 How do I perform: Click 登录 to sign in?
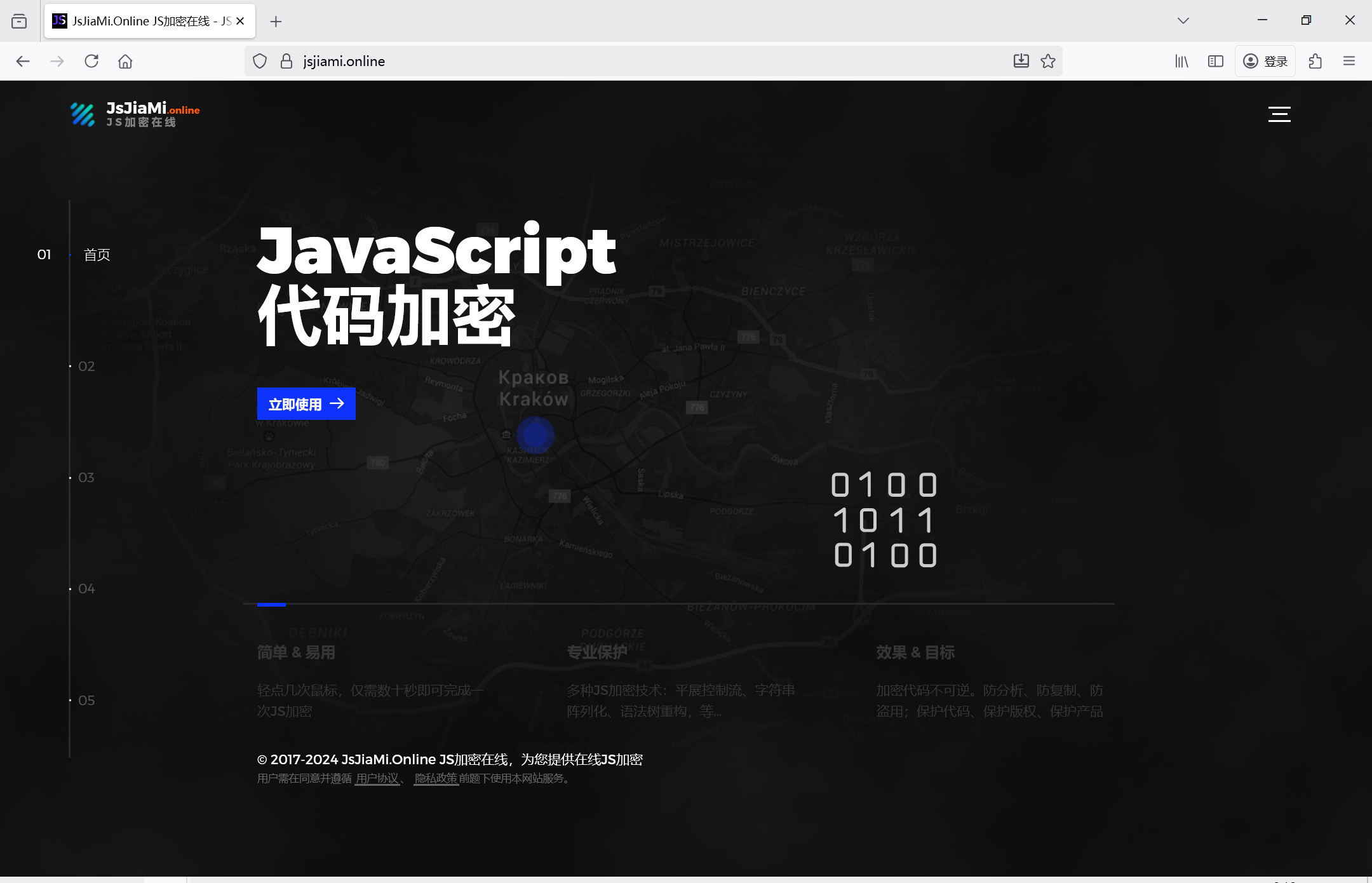click(1264, 61)
